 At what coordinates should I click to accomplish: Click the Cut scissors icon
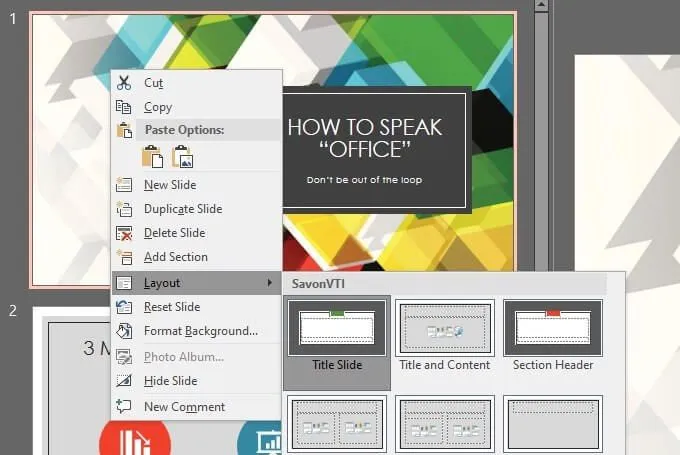coord(124,82)
